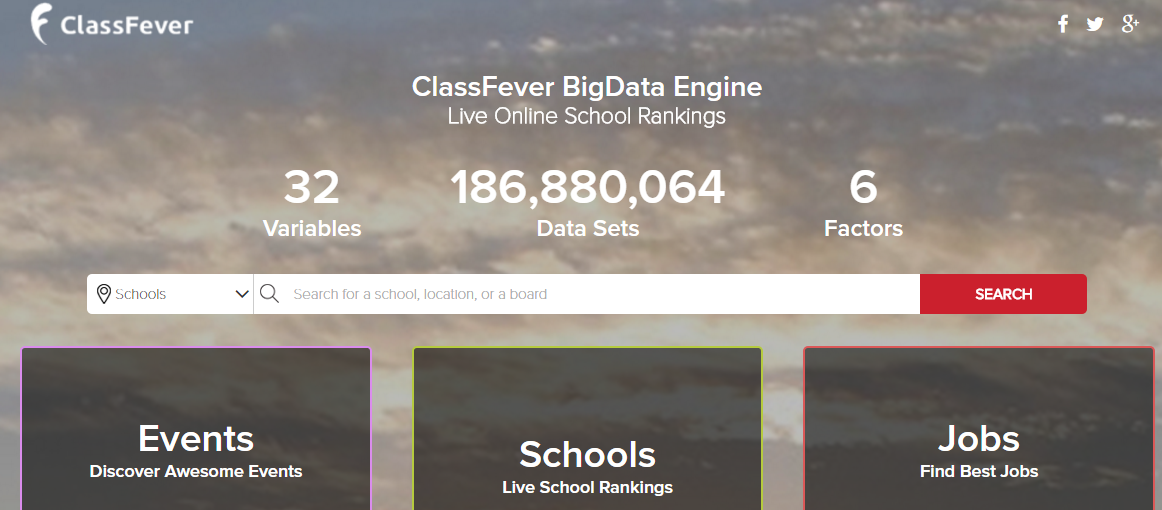Click the Live Online School Rankings subtitle
Viewport: 1162px width, 510px height.
[x=587, y=116]
